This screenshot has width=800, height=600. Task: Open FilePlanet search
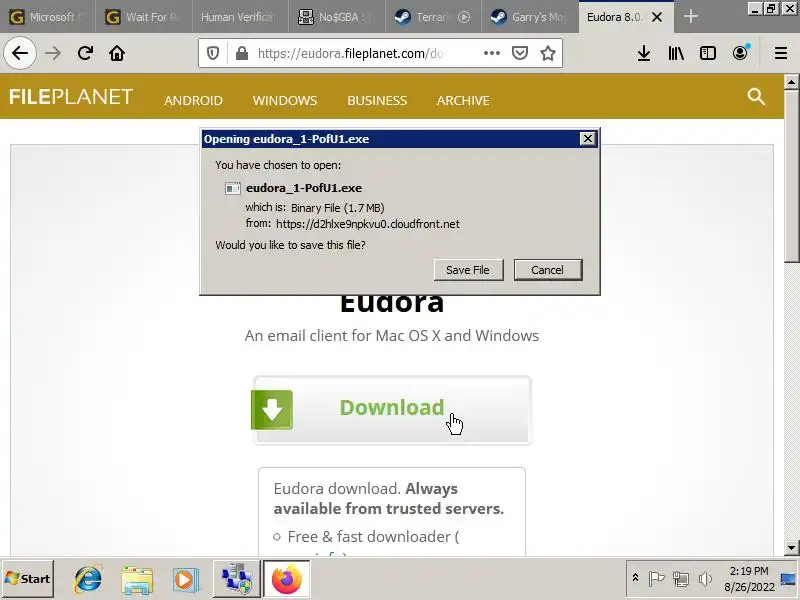tap(756, 96)
